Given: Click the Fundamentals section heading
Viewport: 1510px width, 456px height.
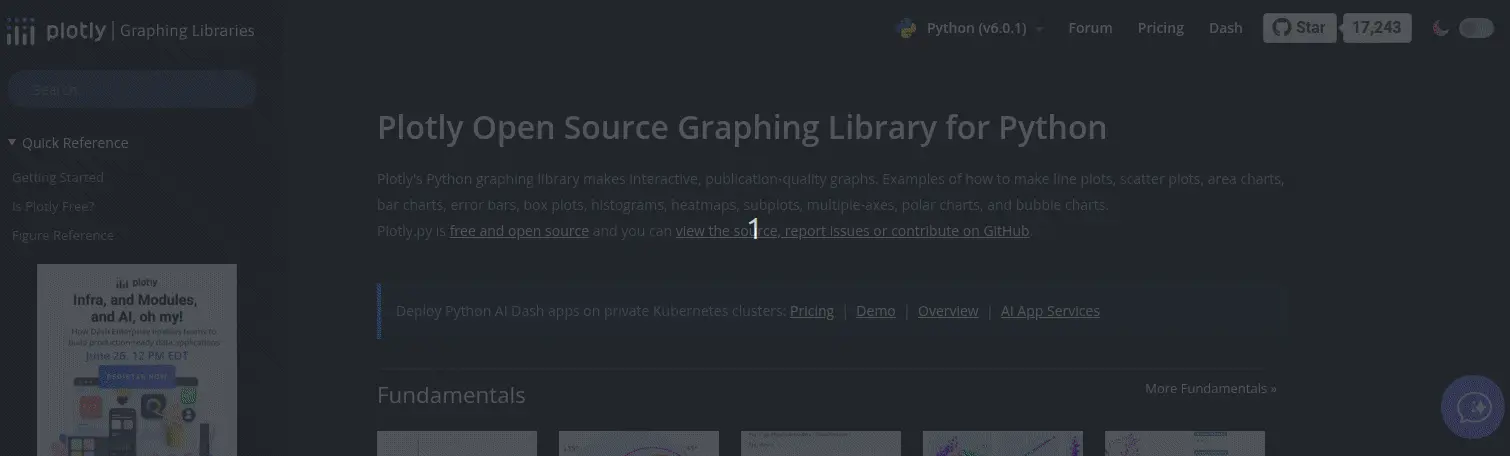Looking at the screenshot, I should [x=451, y=395].
